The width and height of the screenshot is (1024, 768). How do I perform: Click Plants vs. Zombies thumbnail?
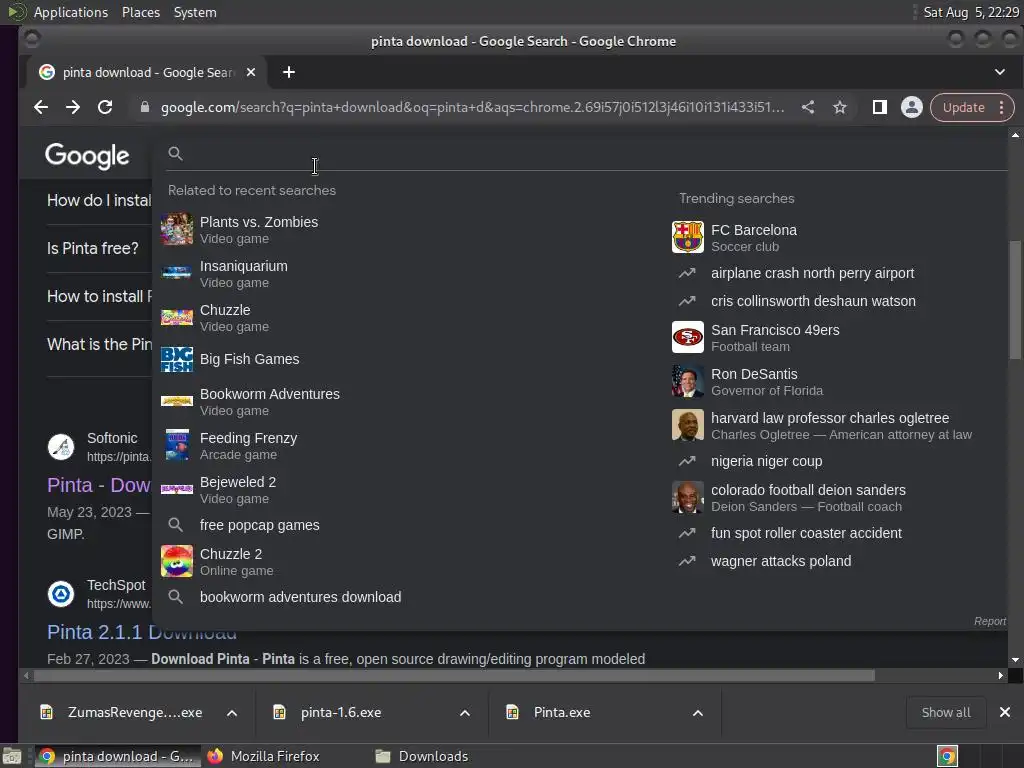(177, 229)
